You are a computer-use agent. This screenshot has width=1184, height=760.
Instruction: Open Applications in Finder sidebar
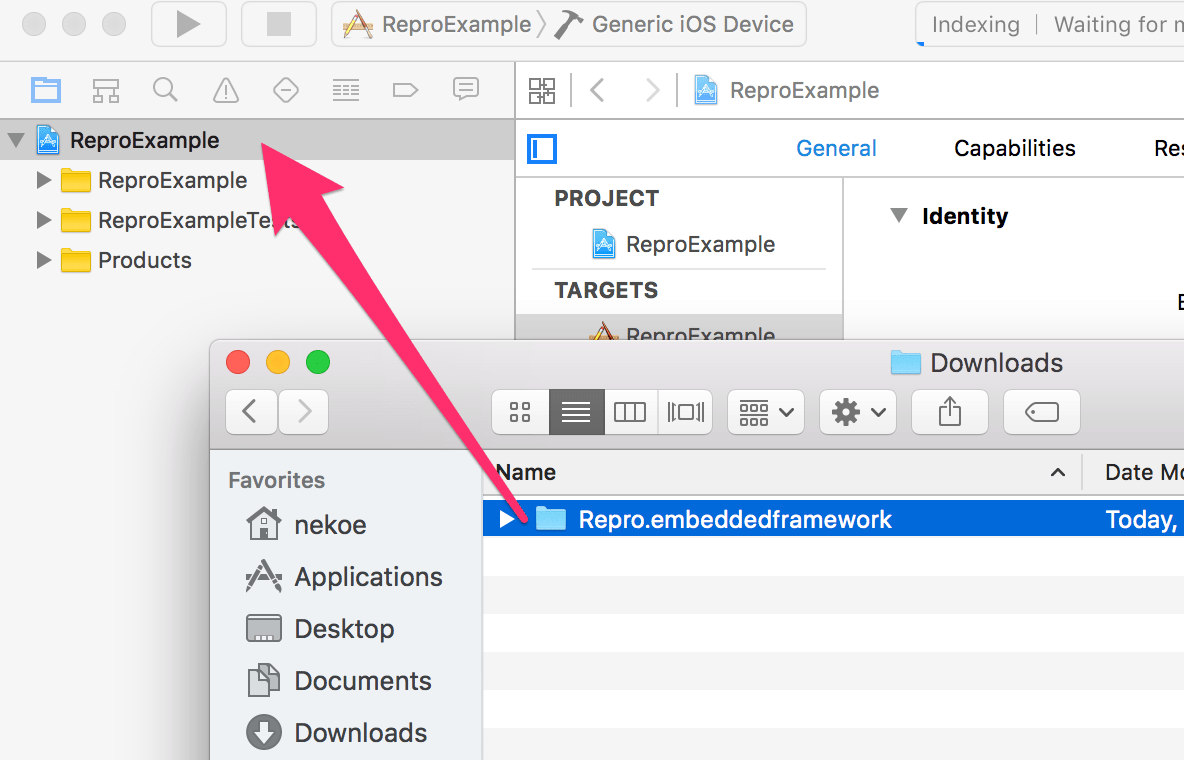pos(344,576)
